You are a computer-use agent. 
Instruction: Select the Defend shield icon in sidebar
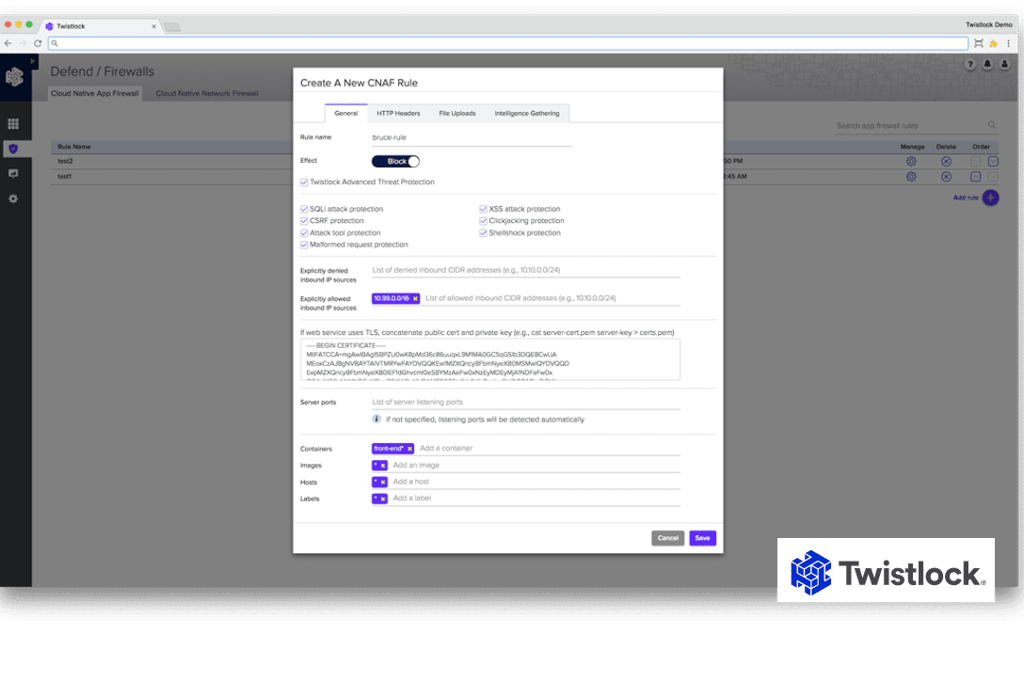[13, 149]
